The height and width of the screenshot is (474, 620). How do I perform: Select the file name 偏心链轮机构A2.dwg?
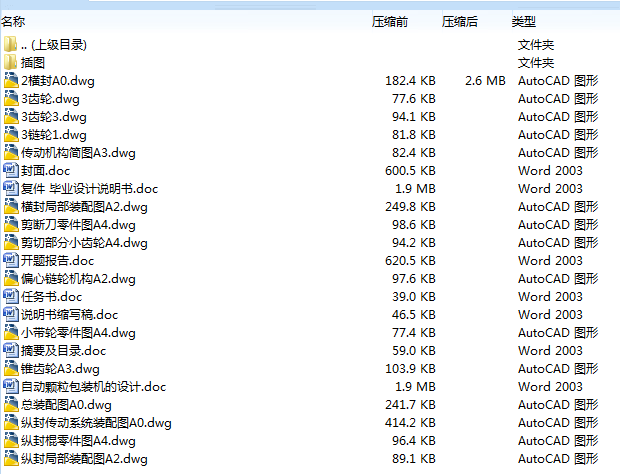pyautogui.click(x=78, y=279)
